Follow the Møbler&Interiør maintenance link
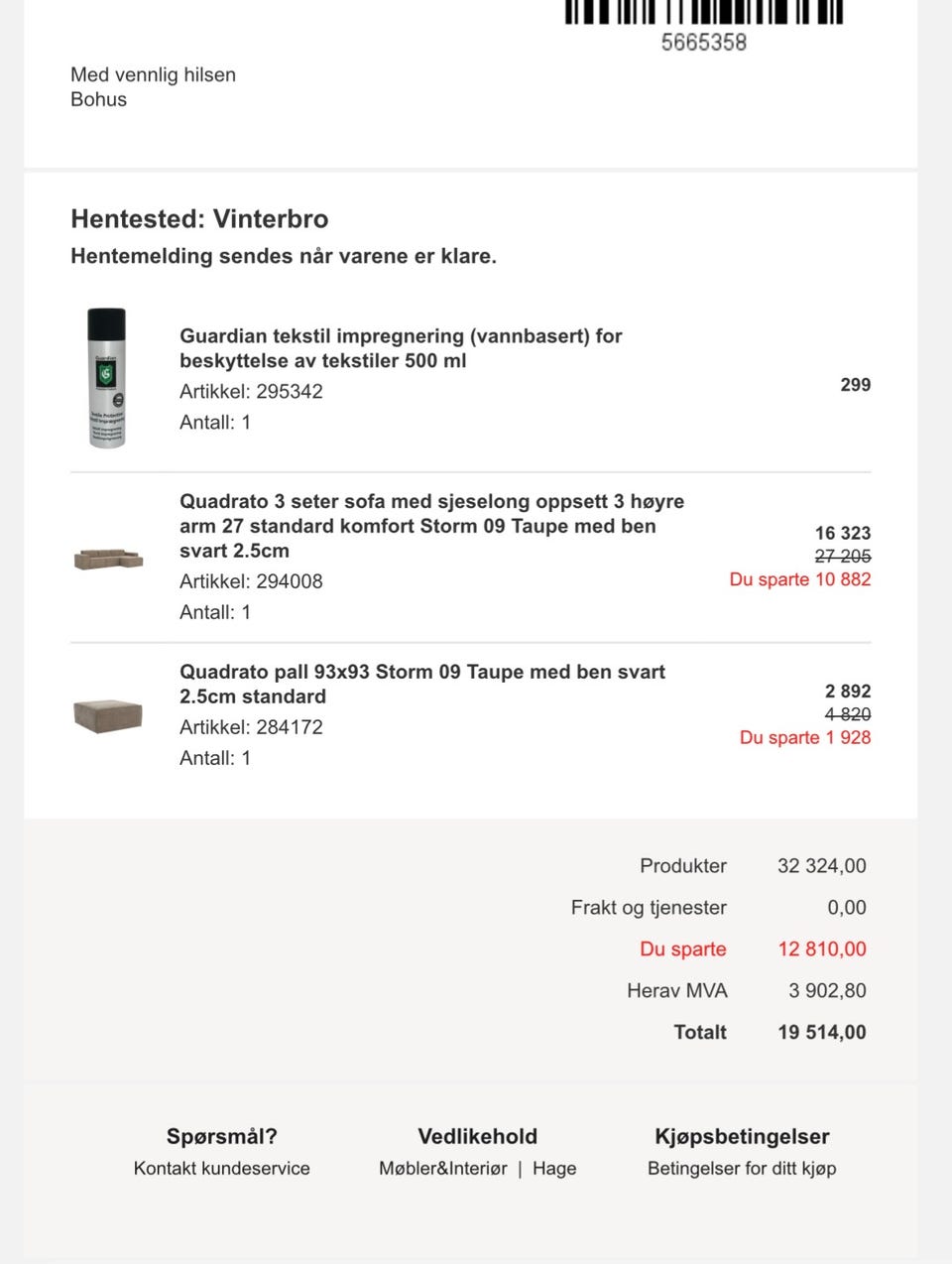Viewport: 952px width, 1264px height. tap(442, 1169)
